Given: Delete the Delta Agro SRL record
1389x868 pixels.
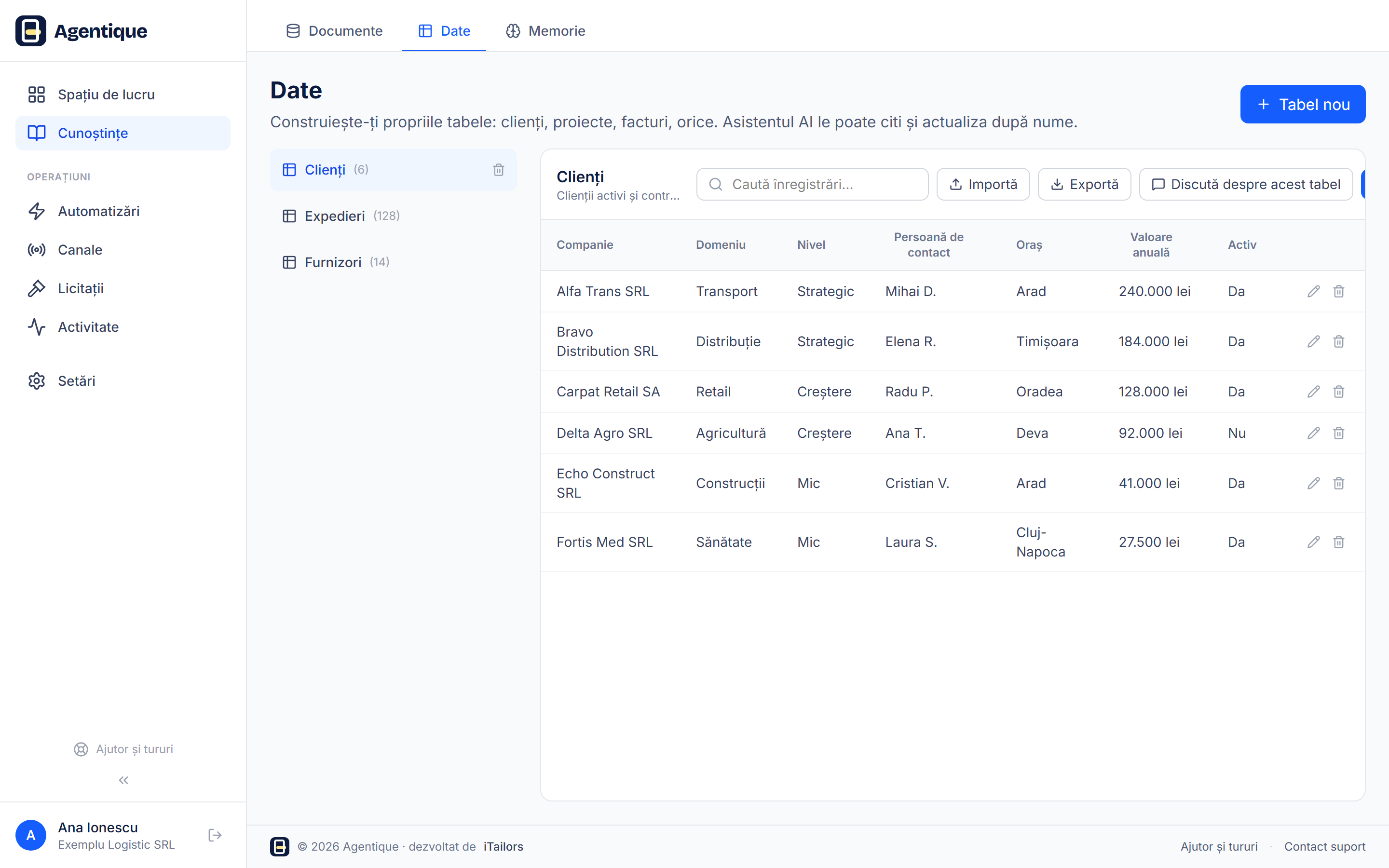Looking at the screenshot, I should point(1338,433).
